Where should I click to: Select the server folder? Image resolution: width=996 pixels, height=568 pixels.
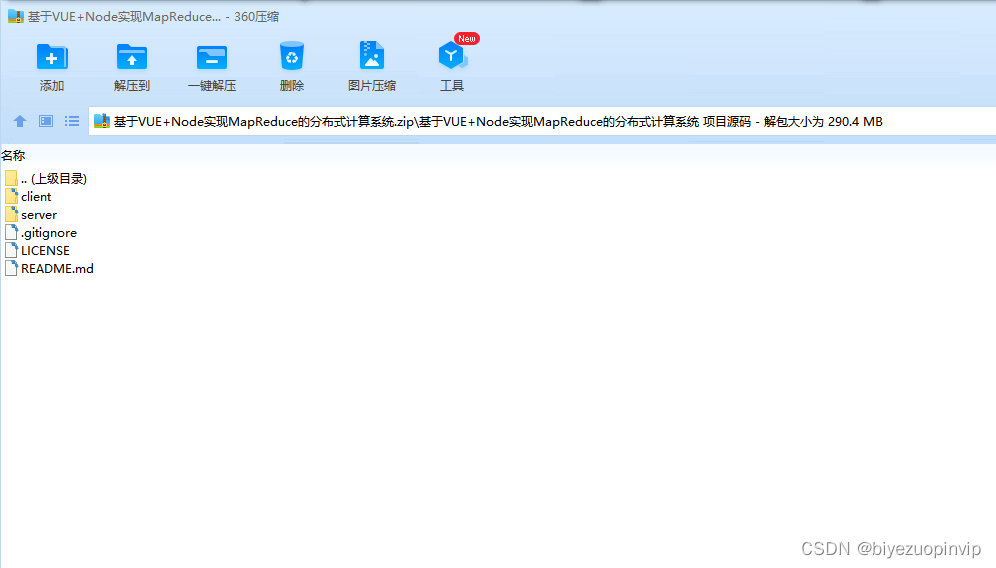point(30,215)
